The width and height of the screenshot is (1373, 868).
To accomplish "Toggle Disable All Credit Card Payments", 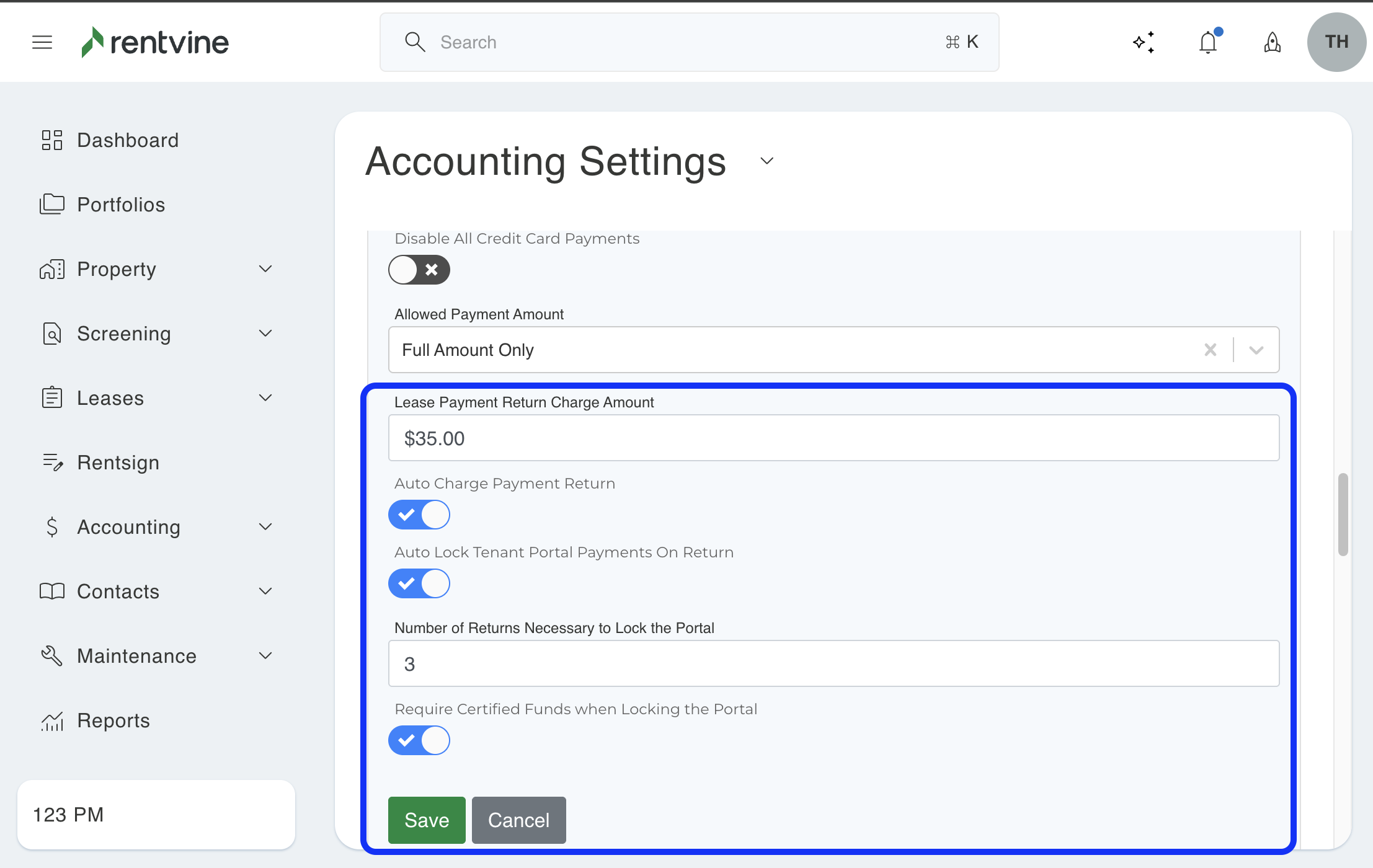I will click(419, 270).
